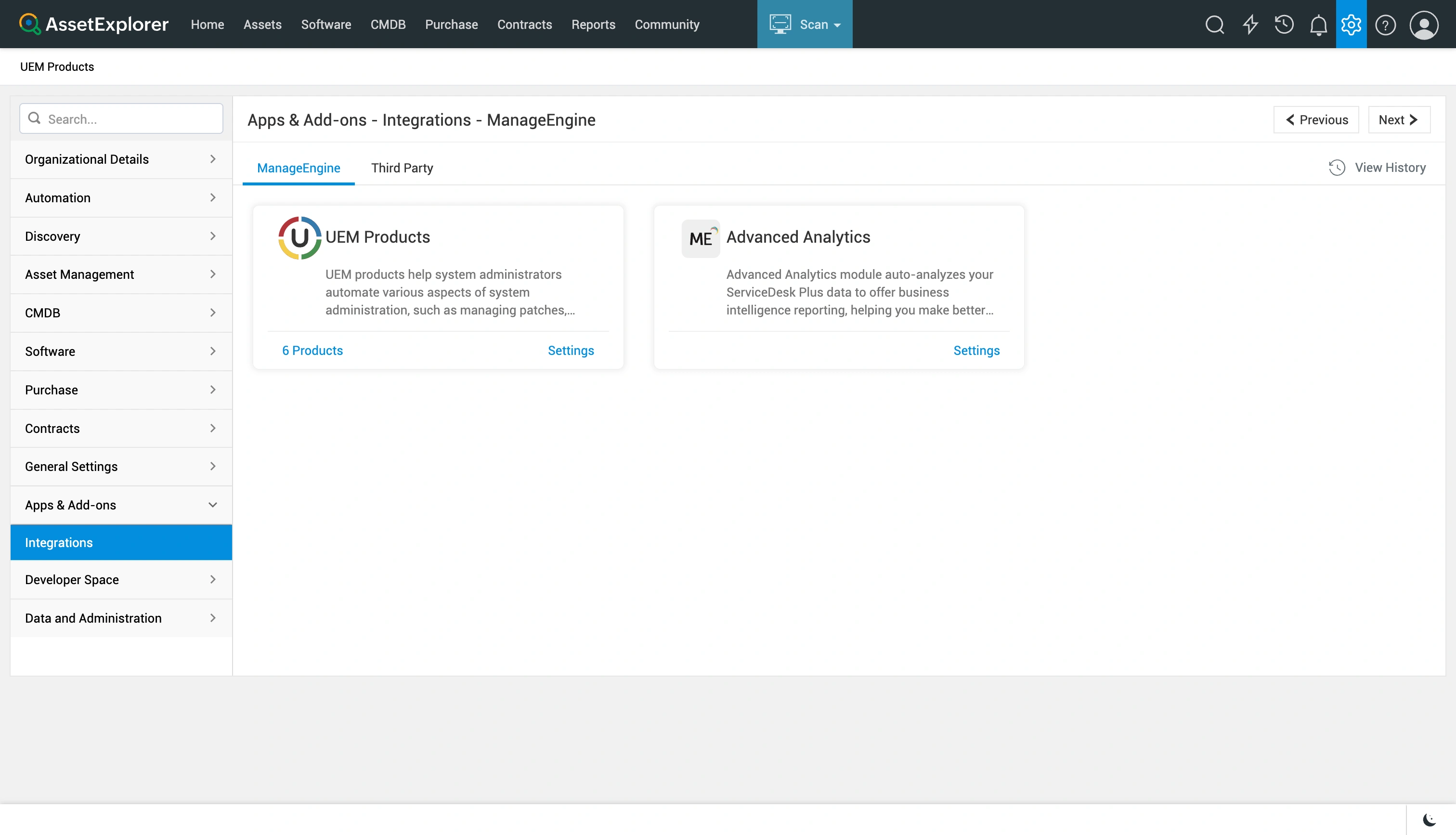This screenshot has height=835, width=1456.
Task: Expand the Discovery section
Action: click(121, 235)
